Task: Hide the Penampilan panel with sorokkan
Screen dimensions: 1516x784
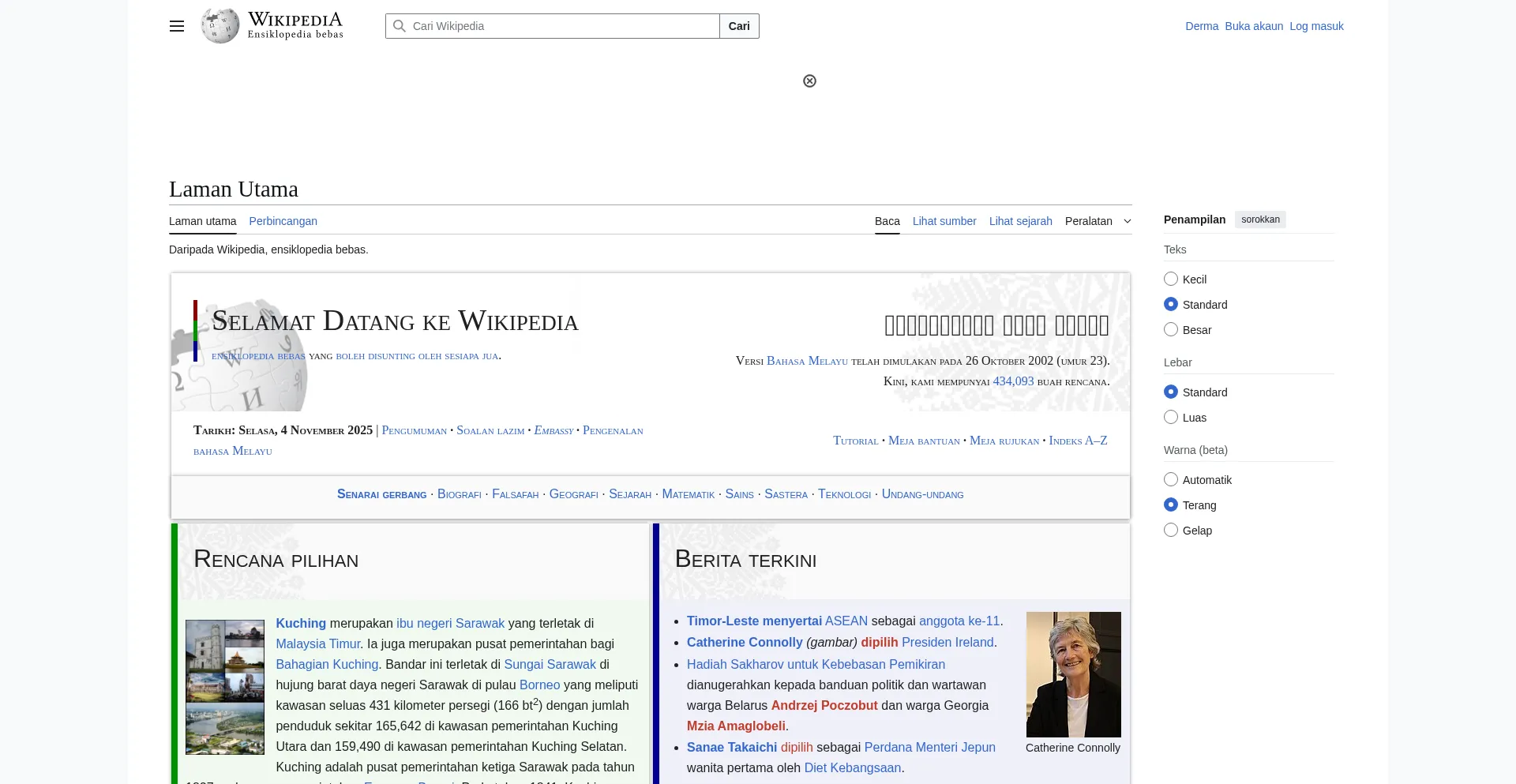Action: [x=1260, y=219]
